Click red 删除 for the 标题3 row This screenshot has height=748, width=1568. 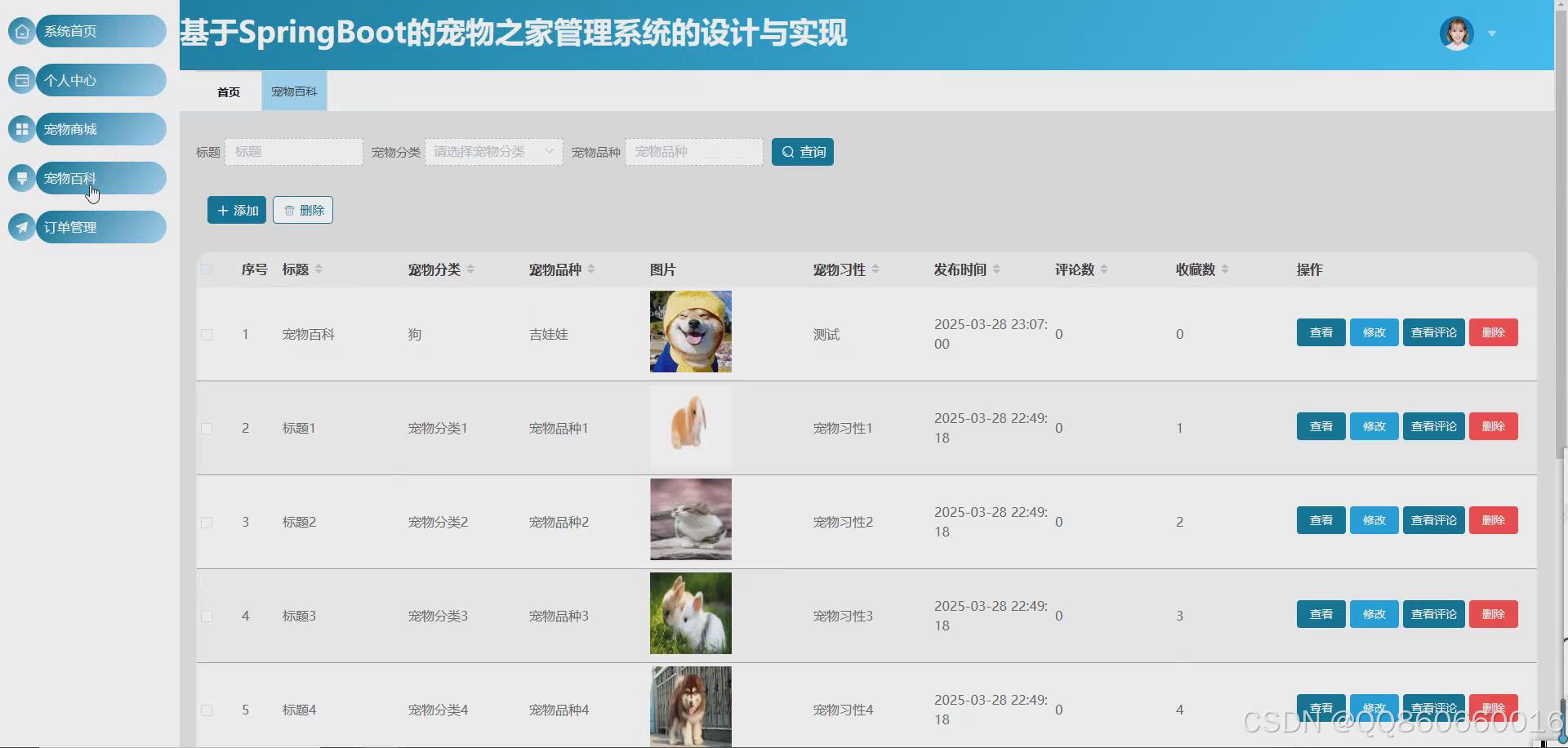click(1494, 614)
